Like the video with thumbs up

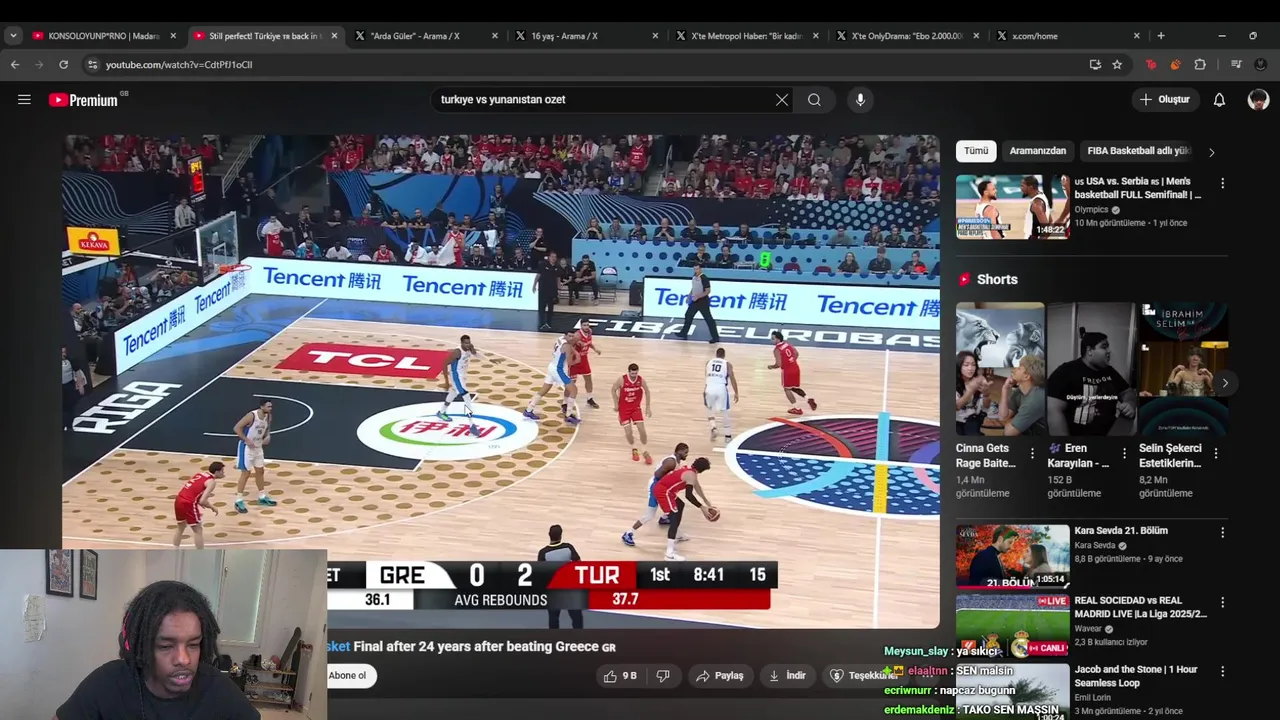[x=620, y=676]
